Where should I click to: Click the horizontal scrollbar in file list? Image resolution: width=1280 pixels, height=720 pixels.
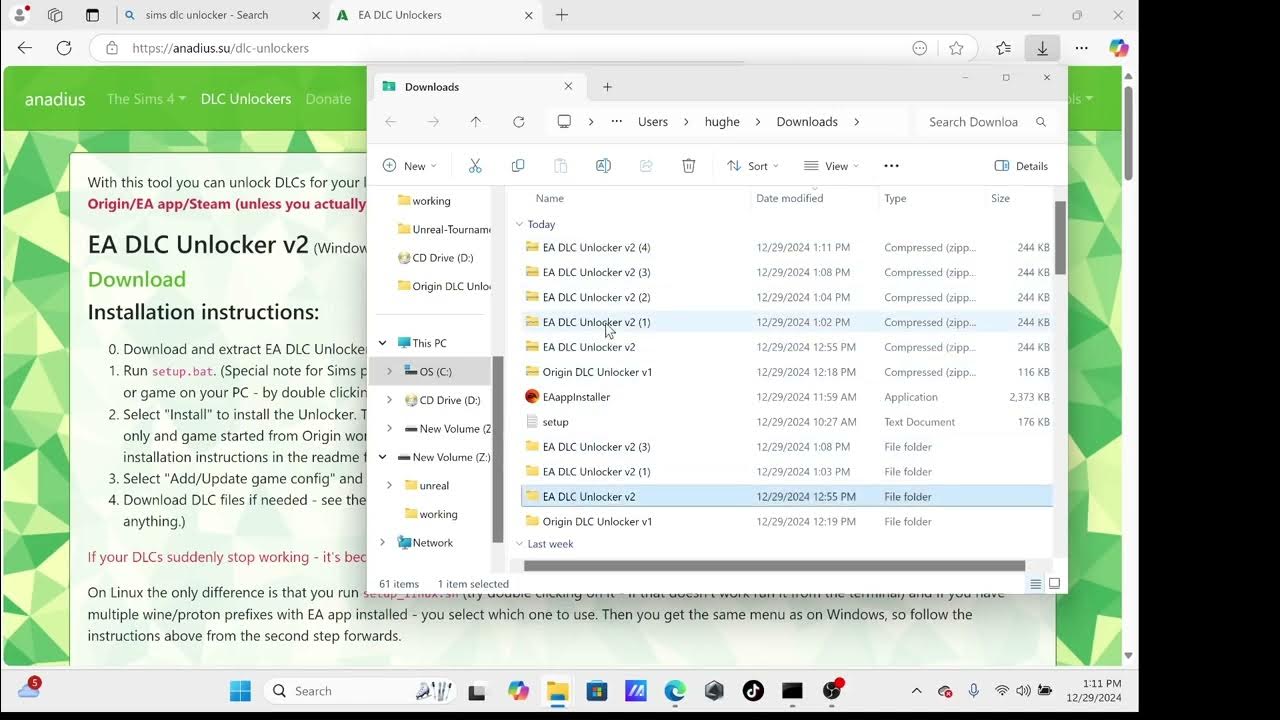774,566
